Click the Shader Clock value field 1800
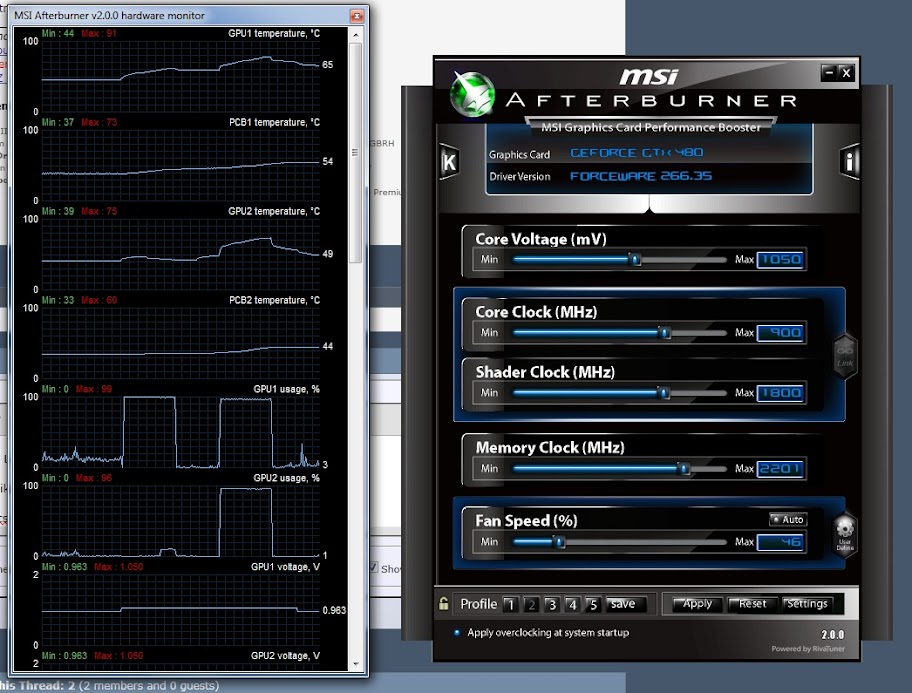This screenshot has height=693, width=912. point(781,393)
